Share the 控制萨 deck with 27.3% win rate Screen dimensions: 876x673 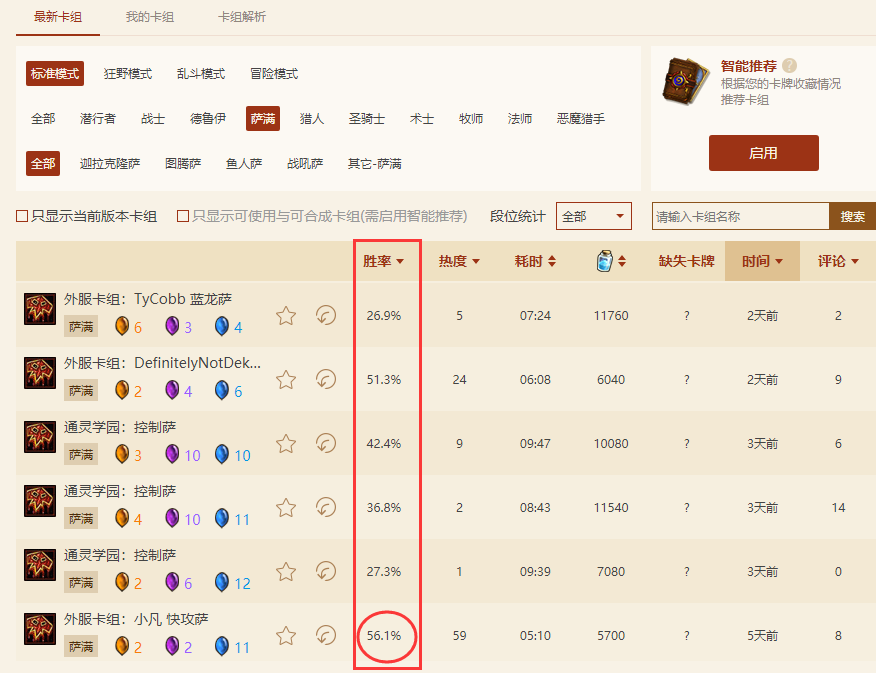[326, 571]
